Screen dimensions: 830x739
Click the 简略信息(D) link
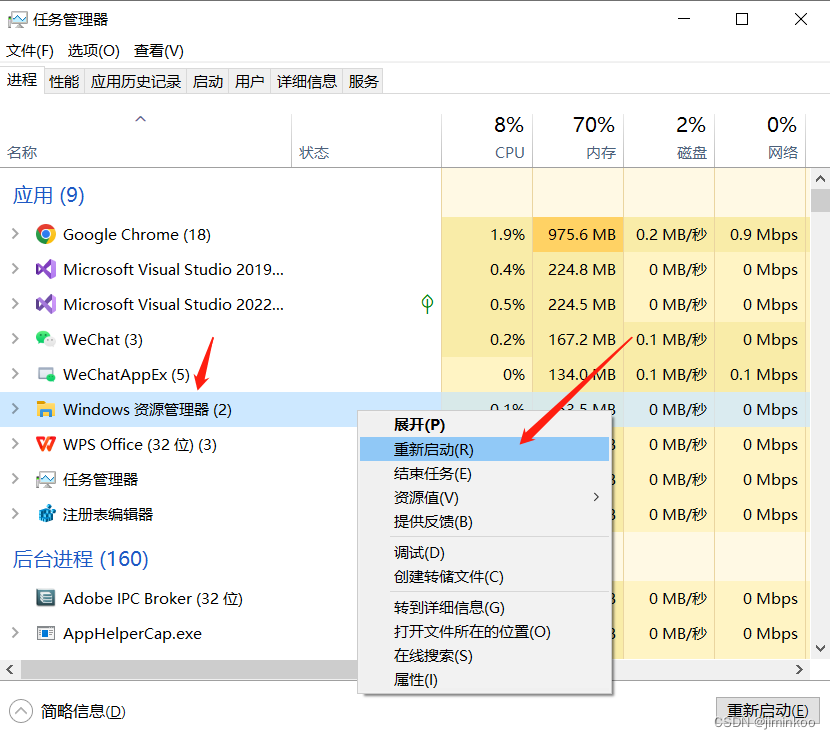click(83, 711)
